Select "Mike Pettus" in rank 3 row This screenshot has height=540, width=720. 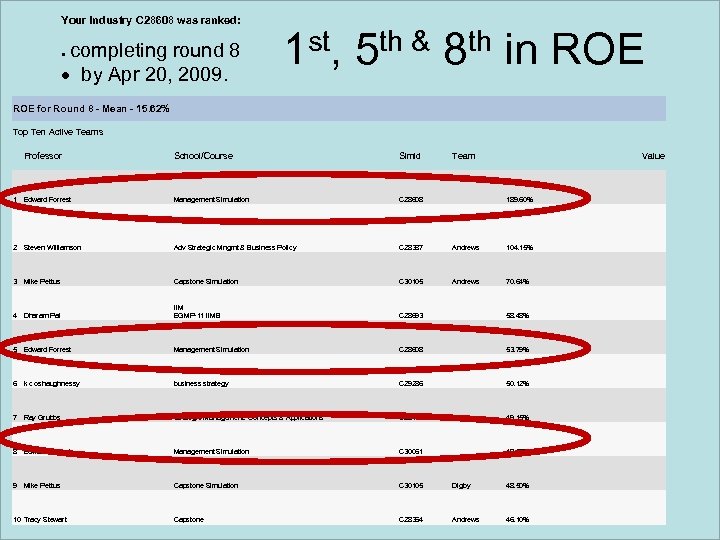[42, 281]
